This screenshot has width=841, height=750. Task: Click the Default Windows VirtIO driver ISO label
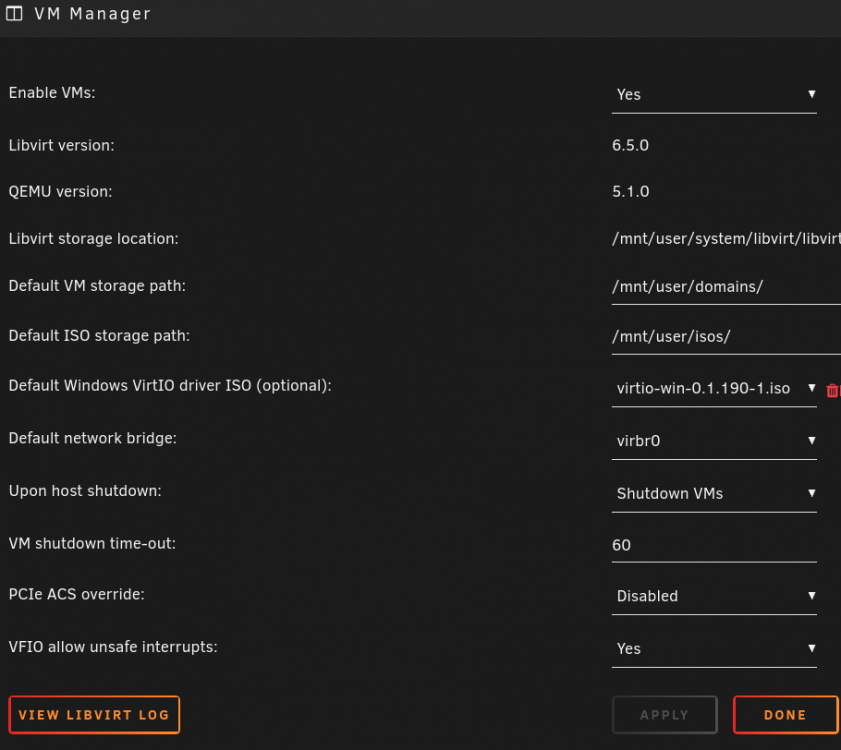(170, 386)
